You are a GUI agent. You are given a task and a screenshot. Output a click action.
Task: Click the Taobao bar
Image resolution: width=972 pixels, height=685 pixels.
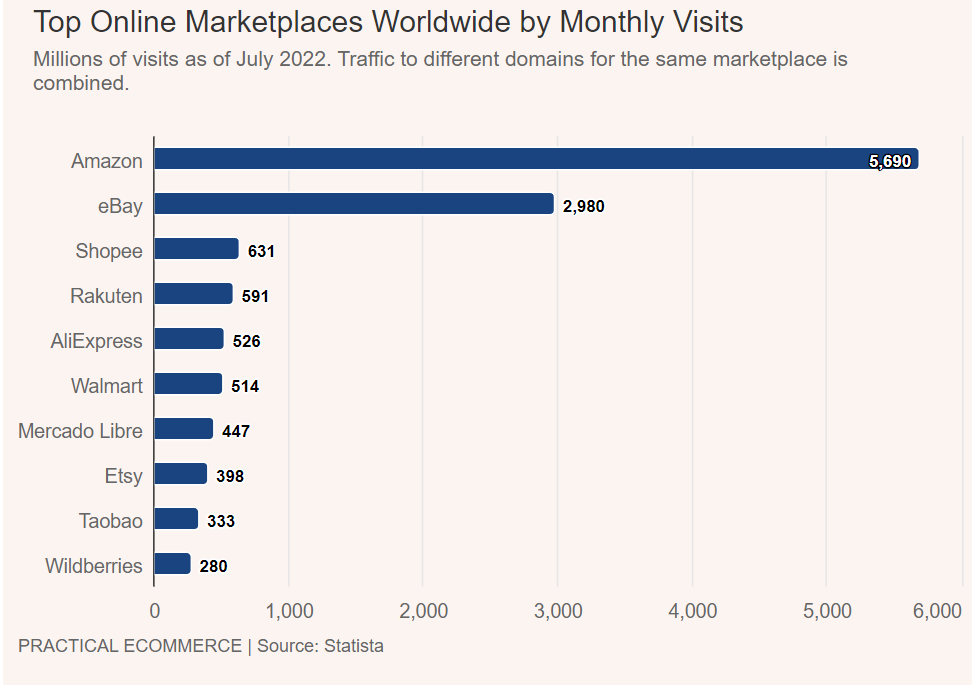click(x=176, y=518)
